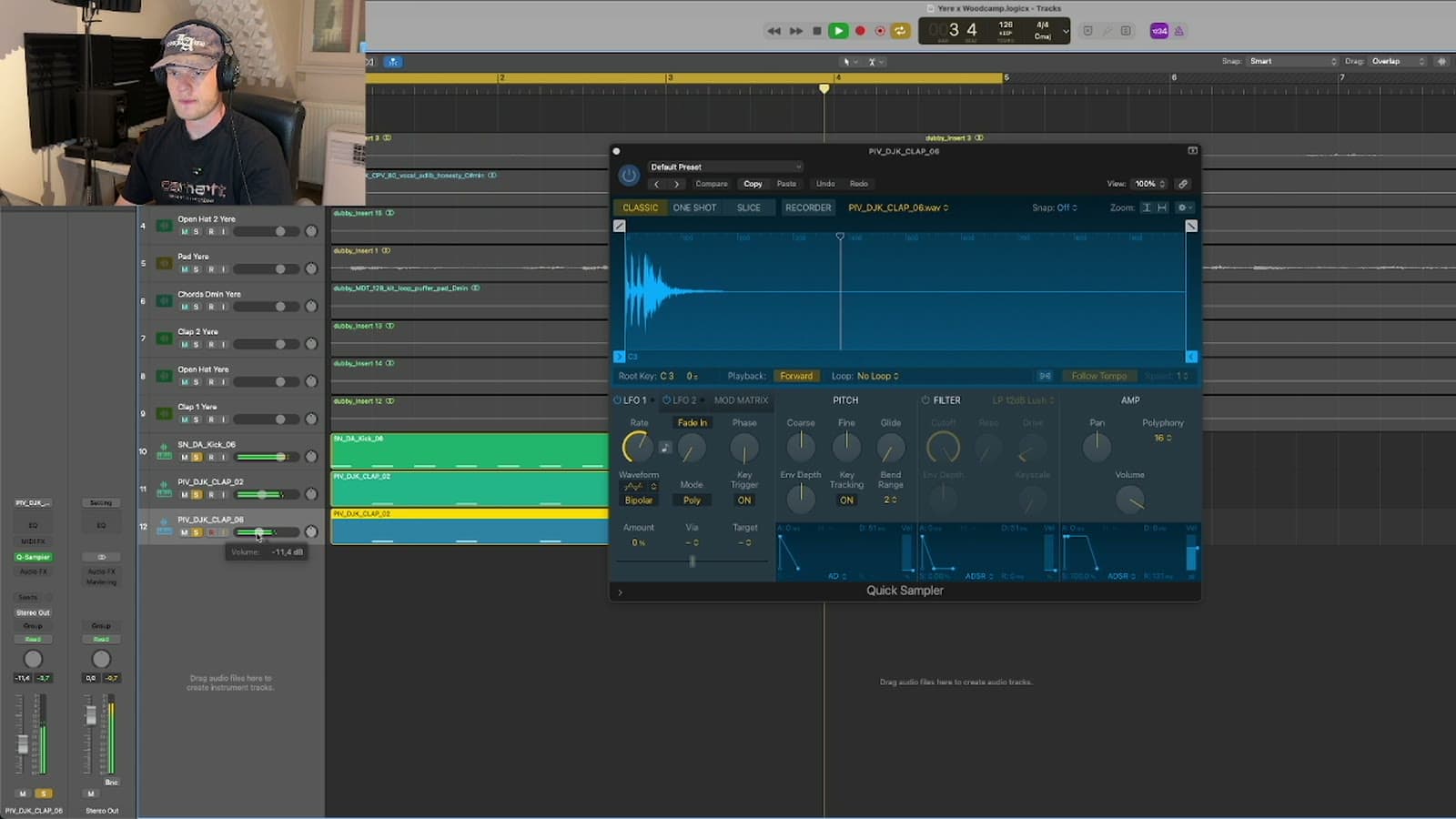Toggle the LFO 2 power icon
The height and width of the screenshot is (819, 1456).
(666, 400)
